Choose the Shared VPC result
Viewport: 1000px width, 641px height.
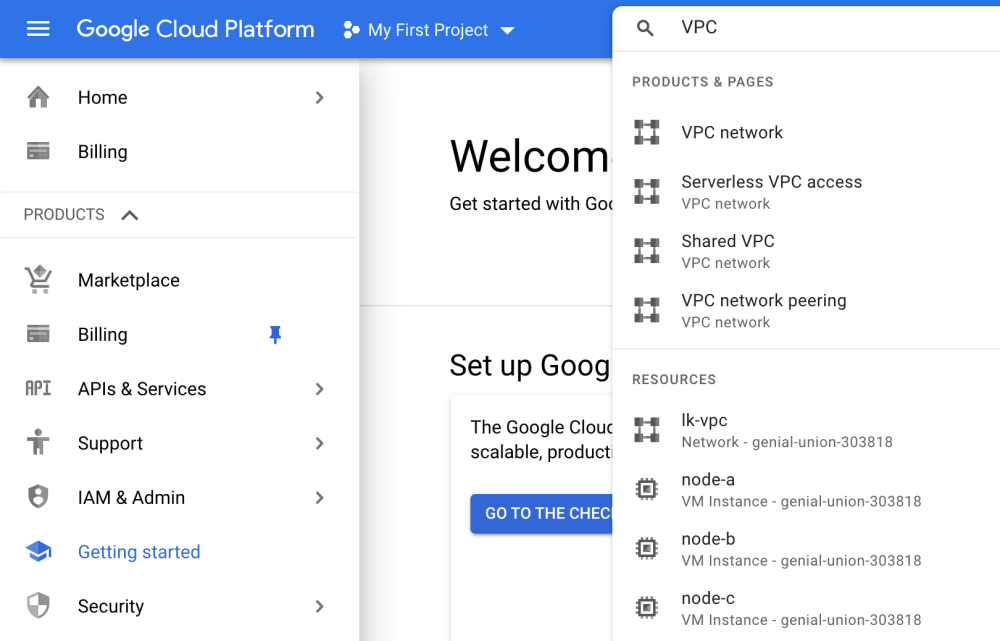click(x=728, y=250)
